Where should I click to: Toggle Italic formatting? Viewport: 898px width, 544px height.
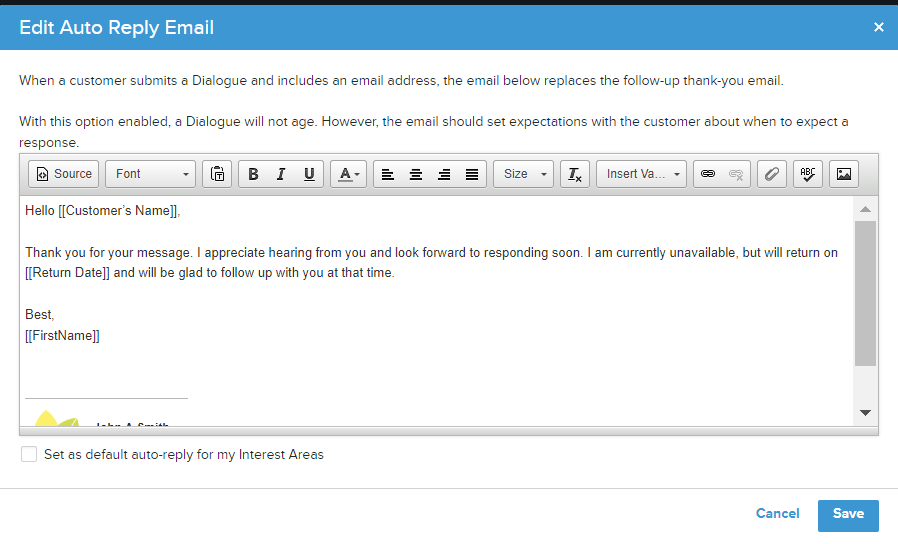coord(281,174)
